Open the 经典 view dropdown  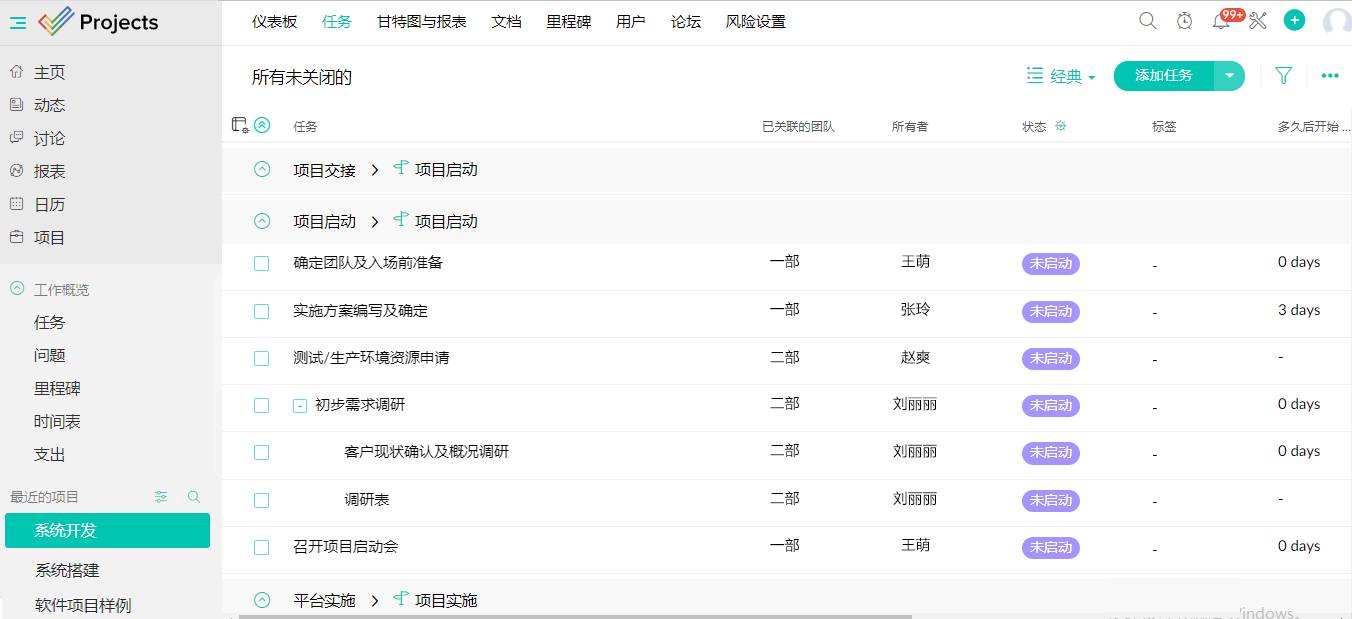1062,76
